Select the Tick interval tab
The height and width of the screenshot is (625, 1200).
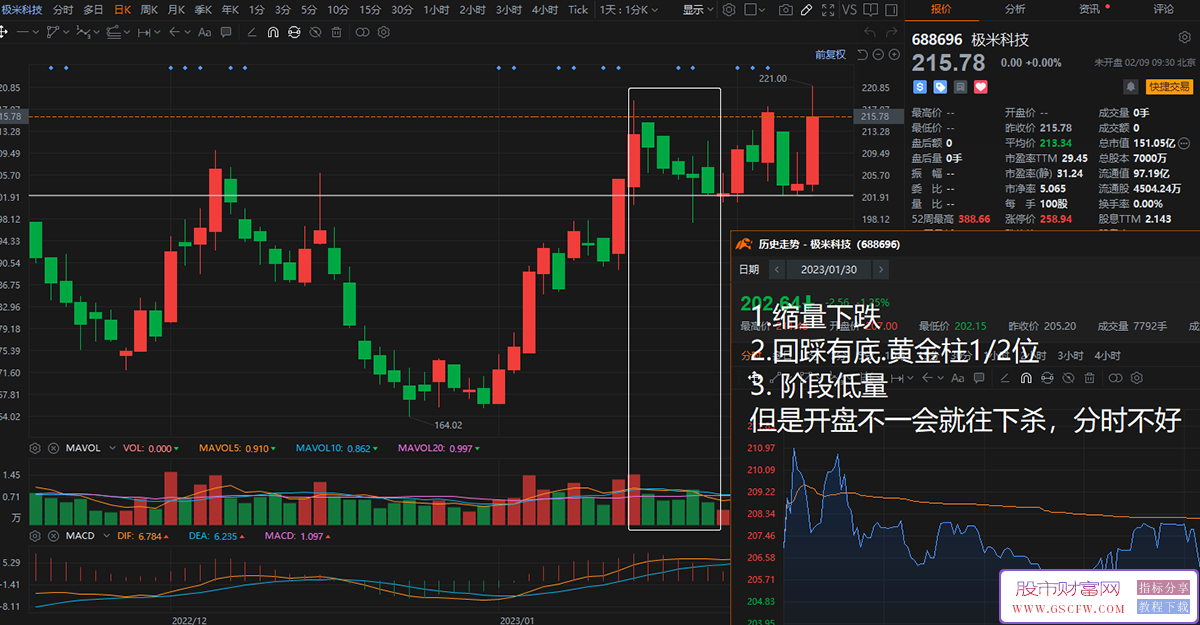578,10
